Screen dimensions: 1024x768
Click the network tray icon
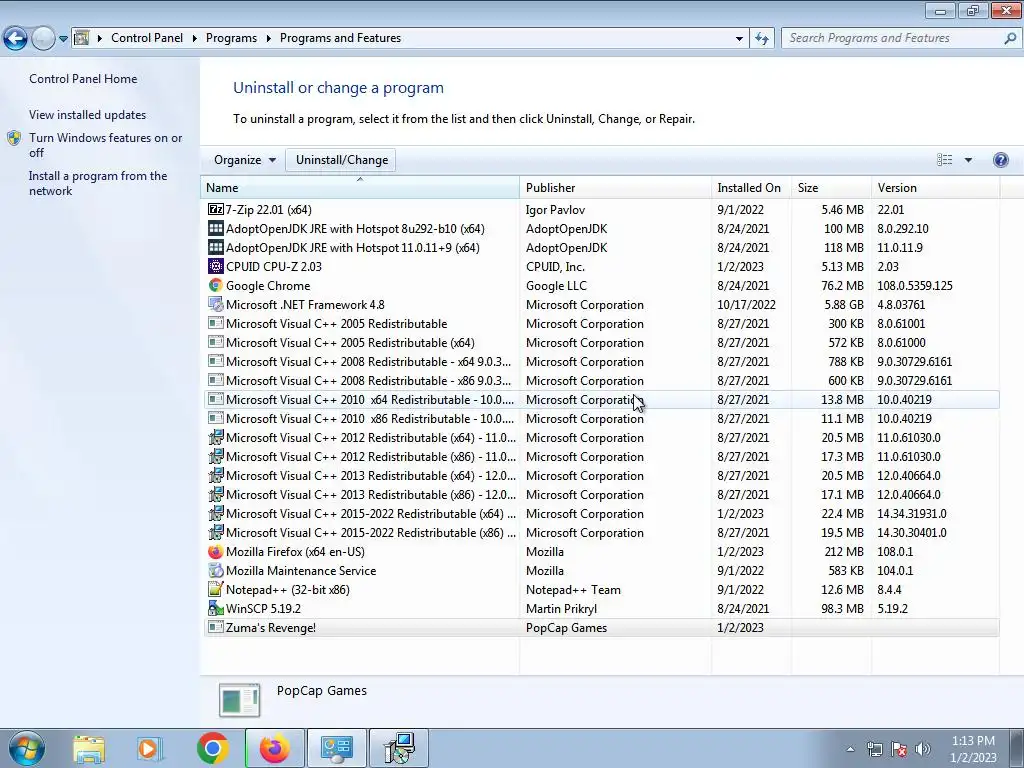click(x=874, y=749)
